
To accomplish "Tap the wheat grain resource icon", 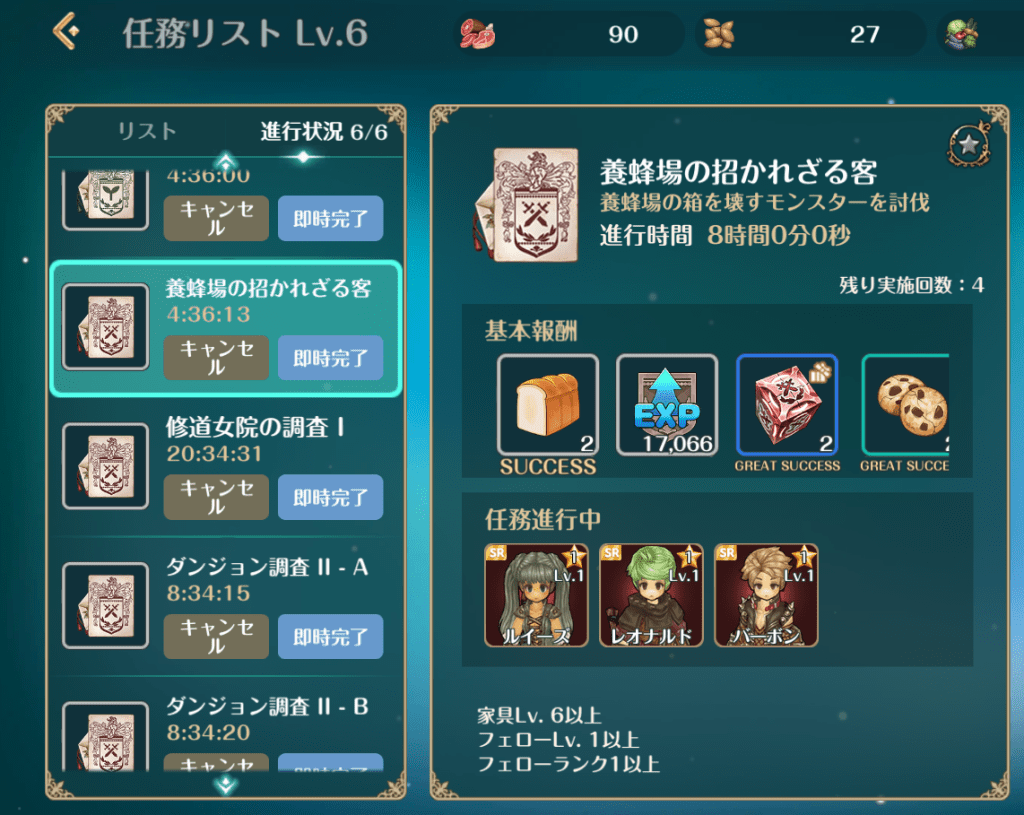I will (x=718, y=34).
